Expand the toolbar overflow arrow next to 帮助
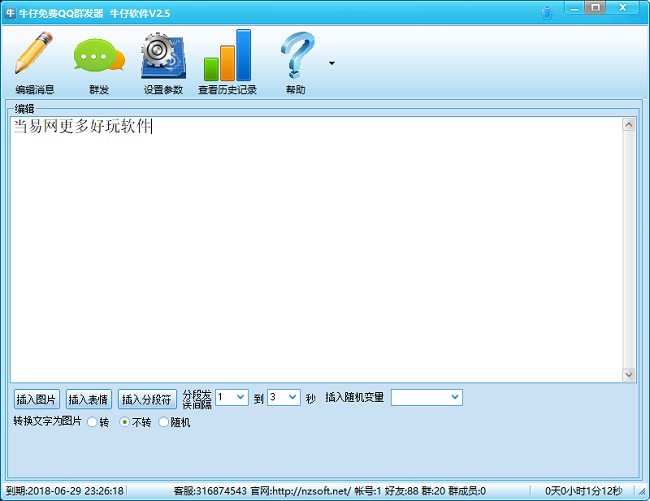Screen dimensions: 650x501 [x=332, y=63]
